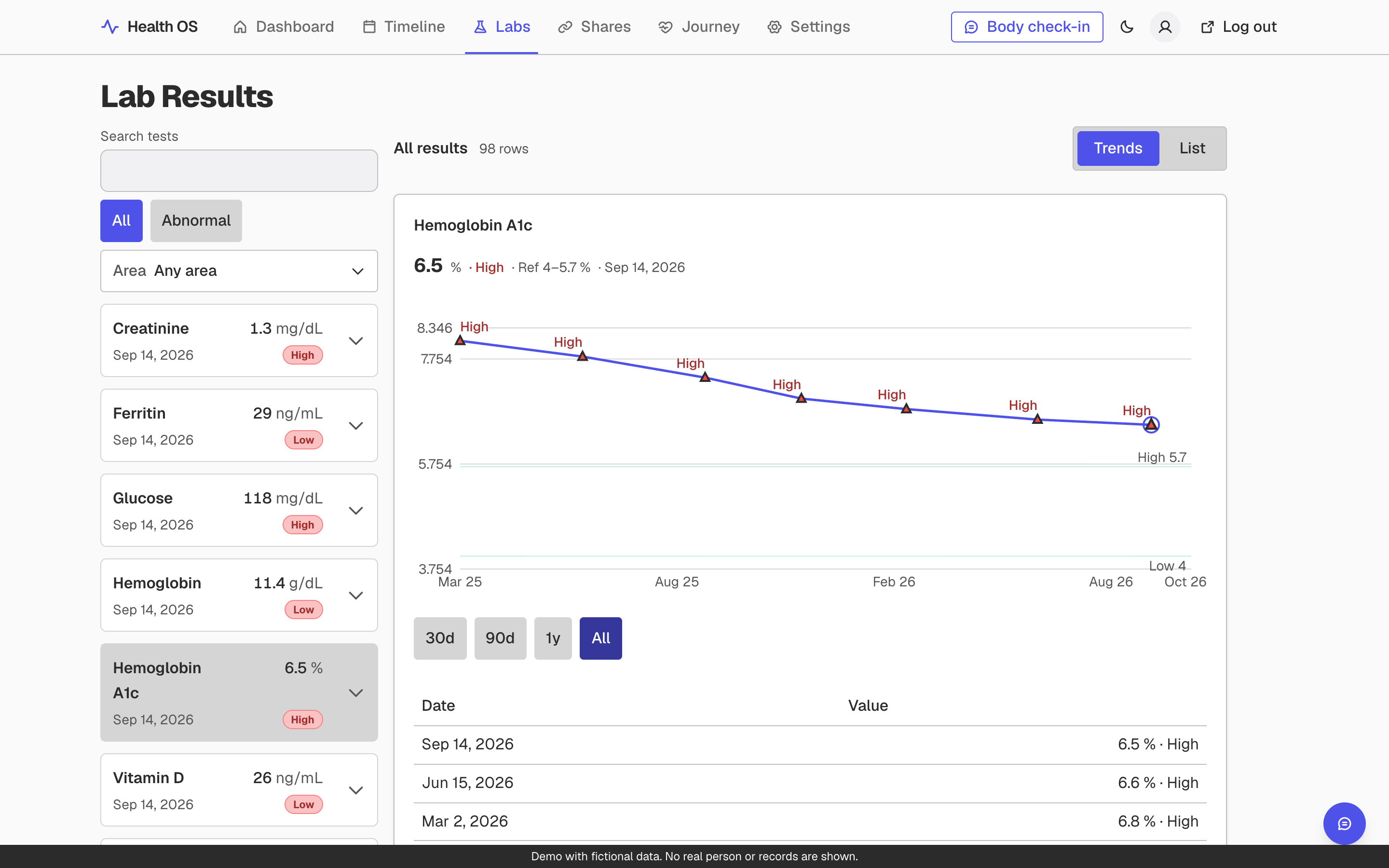The image size is (1389, 868).
Task: Click the Date column header
Action: pyautogui.click(x=438, y=705)
